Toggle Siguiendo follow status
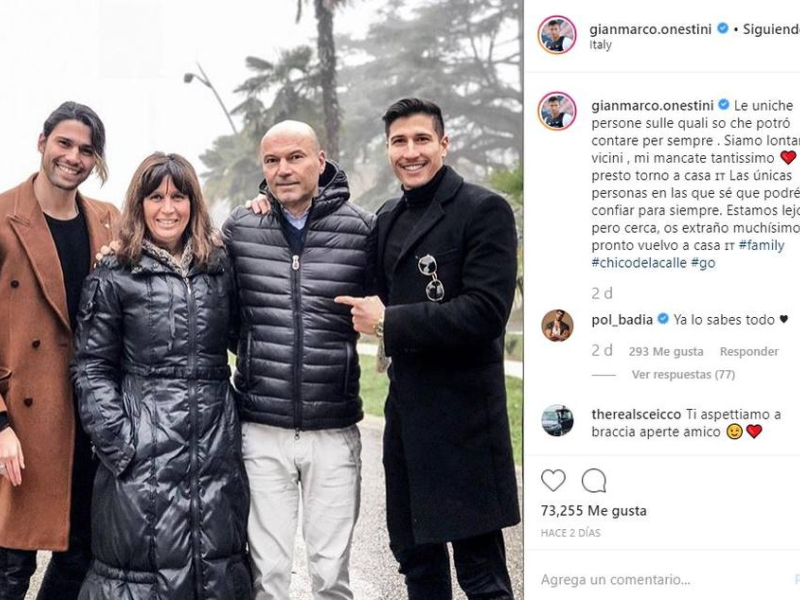Image resolution: width=800 pixels, height=600 pixels. [x=771, y=29]
